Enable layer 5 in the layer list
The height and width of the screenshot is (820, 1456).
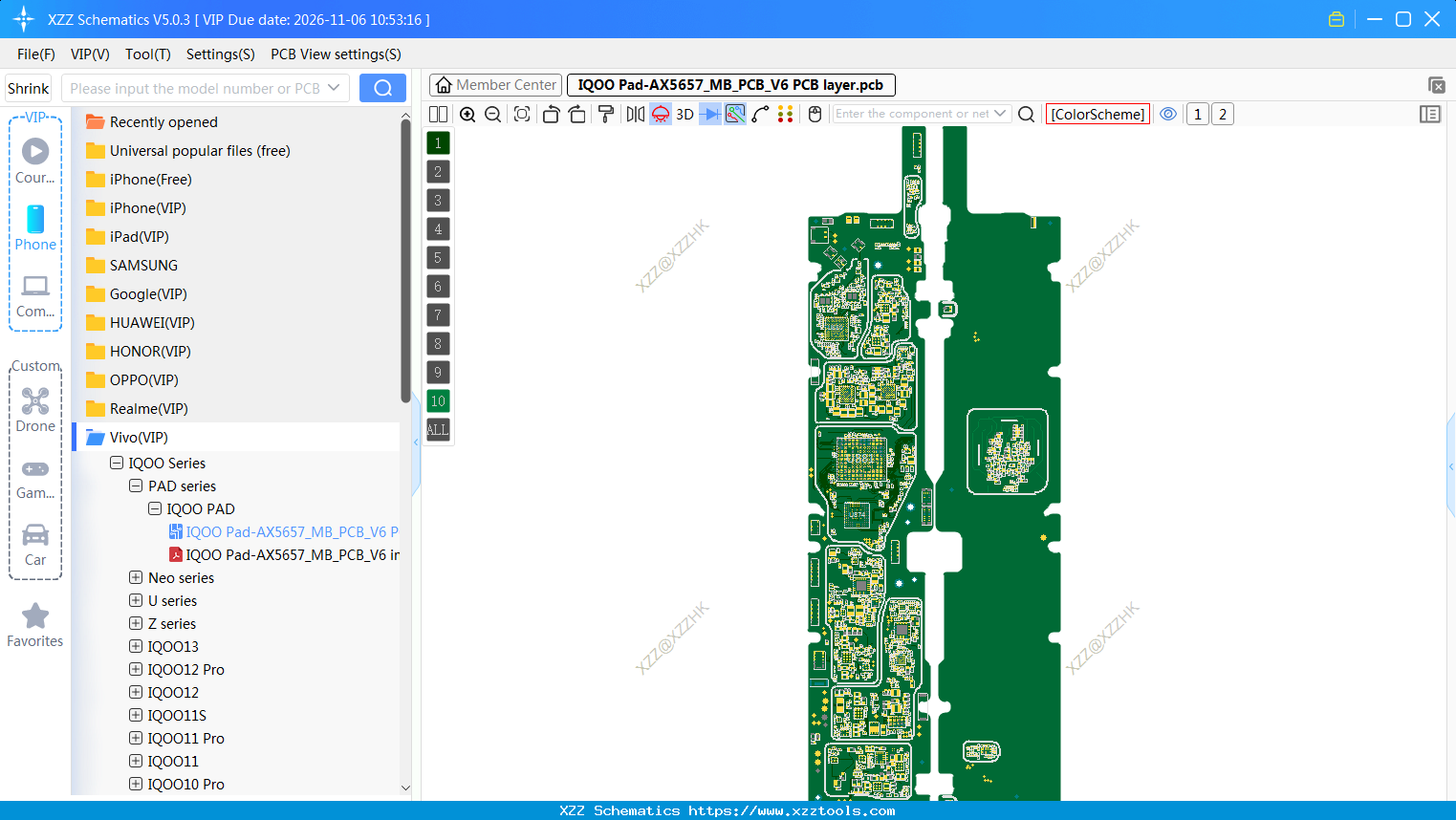click(x=438, y=257)
